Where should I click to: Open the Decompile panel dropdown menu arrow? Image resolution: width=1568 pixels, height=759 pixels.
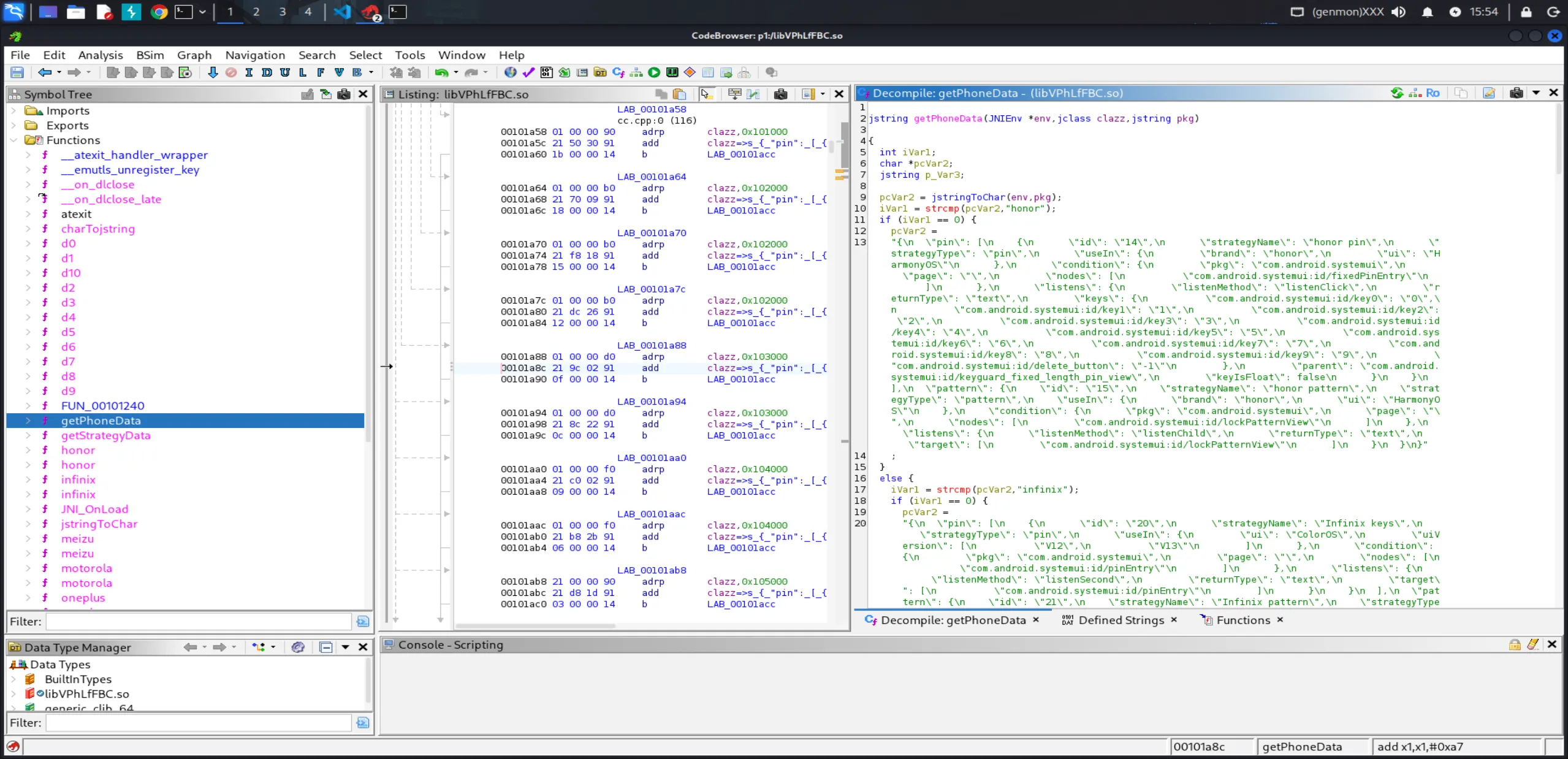(1536, 93)
